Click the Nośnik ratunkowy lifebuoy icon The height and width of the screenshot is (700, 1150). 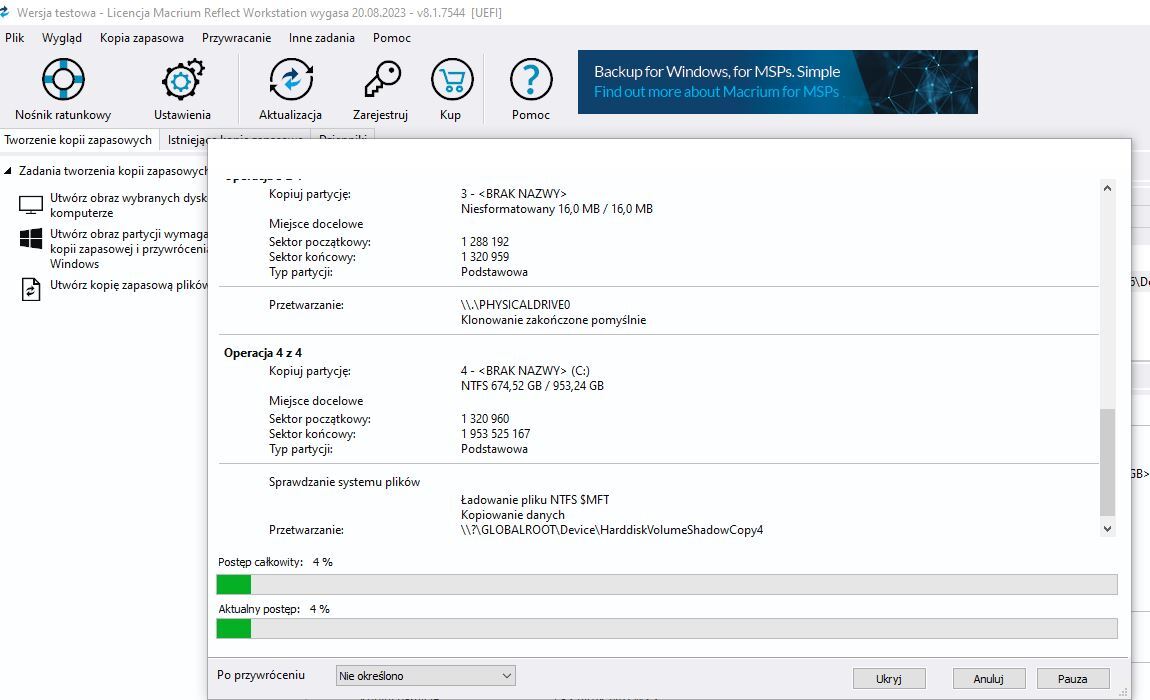coord(63,79)
